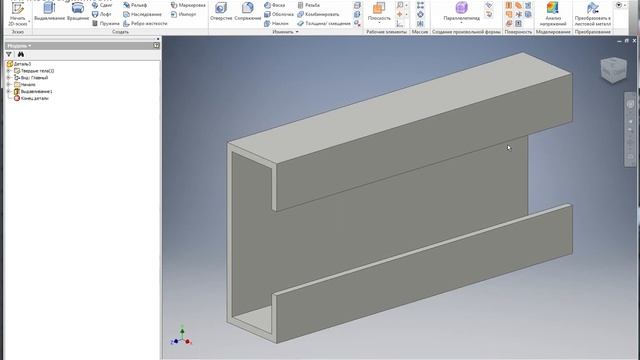Expand the Вид: Главный node
The image size is (640, 360).
9,78
